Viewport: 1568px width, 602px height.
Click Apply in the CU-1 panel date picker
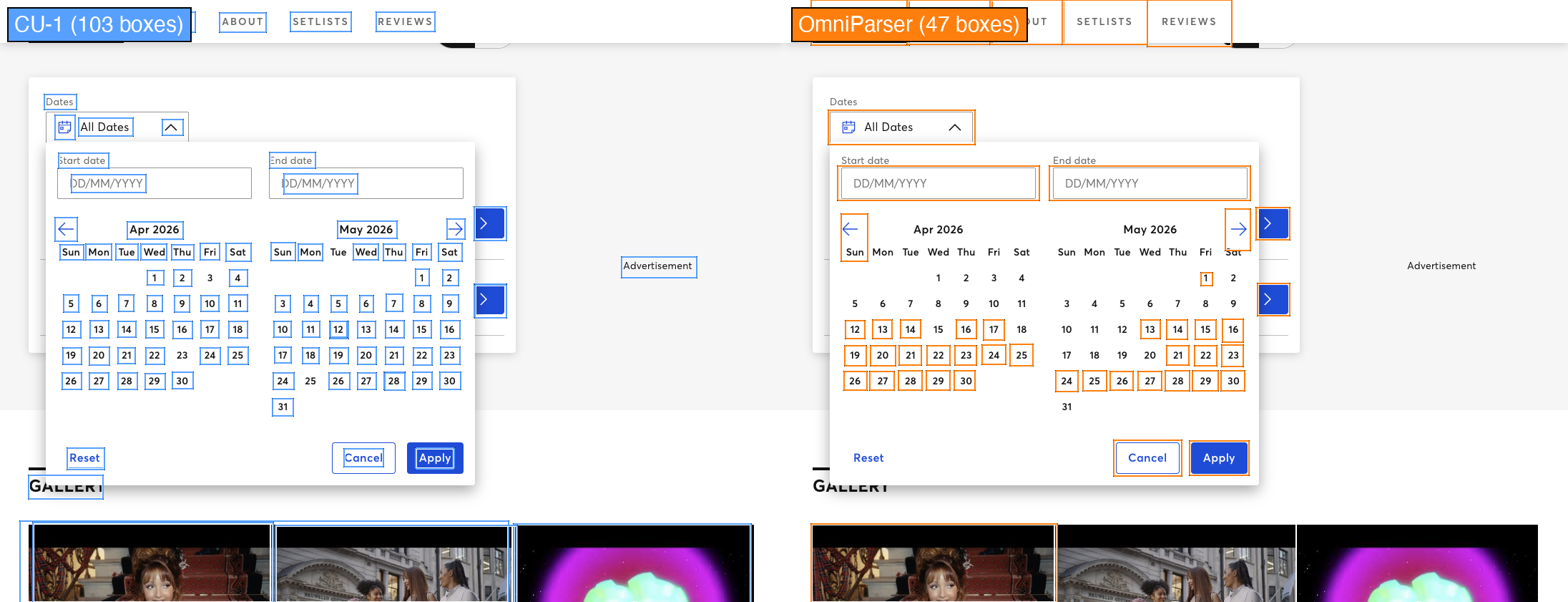coord(435,458)
